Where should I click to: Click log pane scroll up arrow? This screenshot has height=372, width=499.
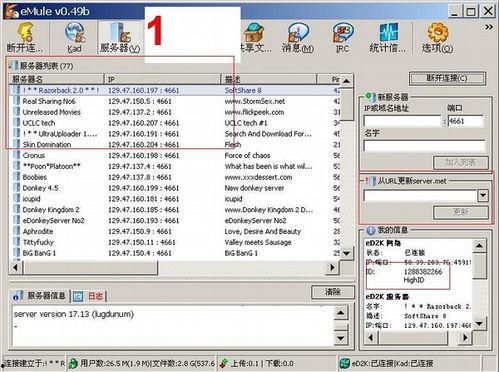341,313
